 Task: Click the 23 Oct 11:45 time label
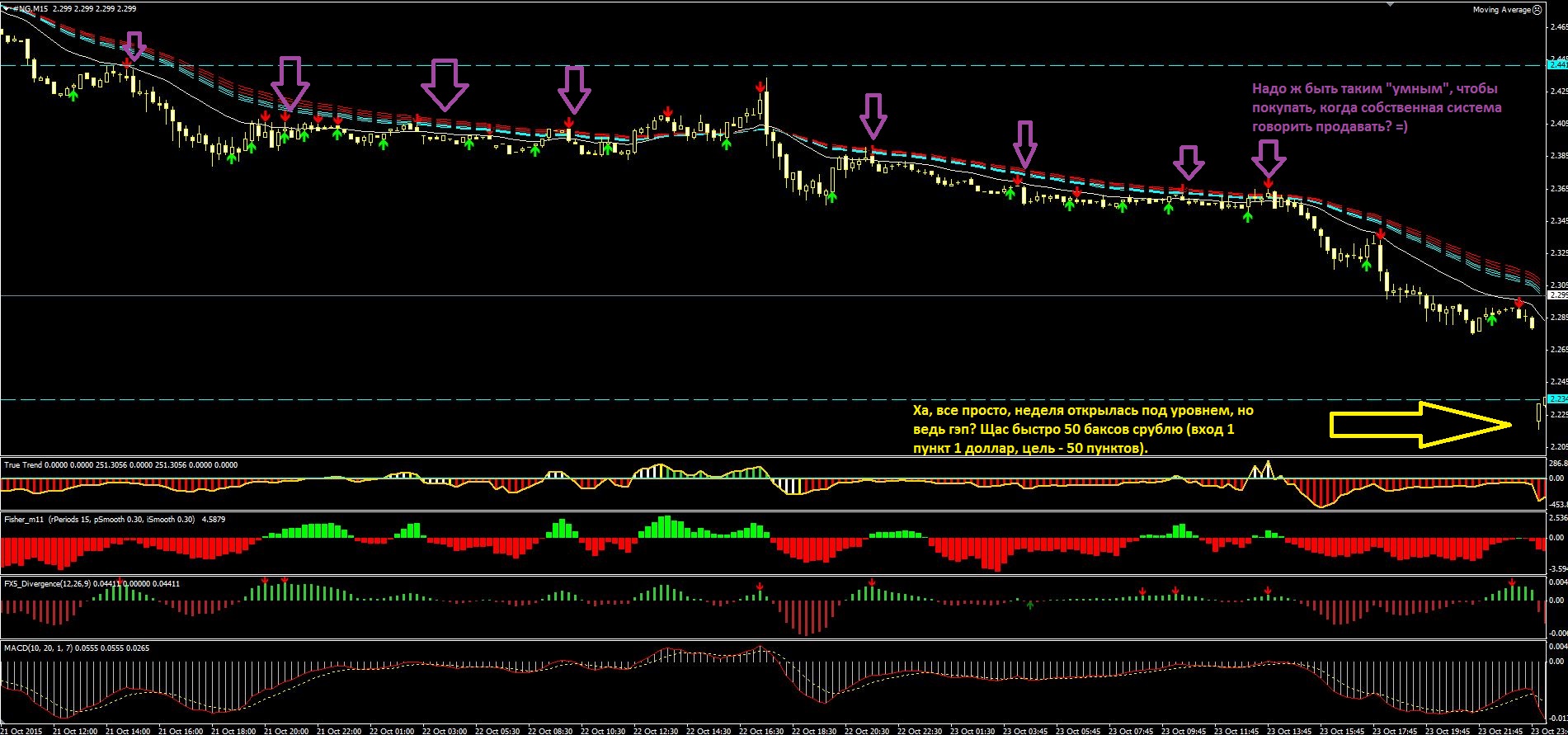coord(1237,731)
